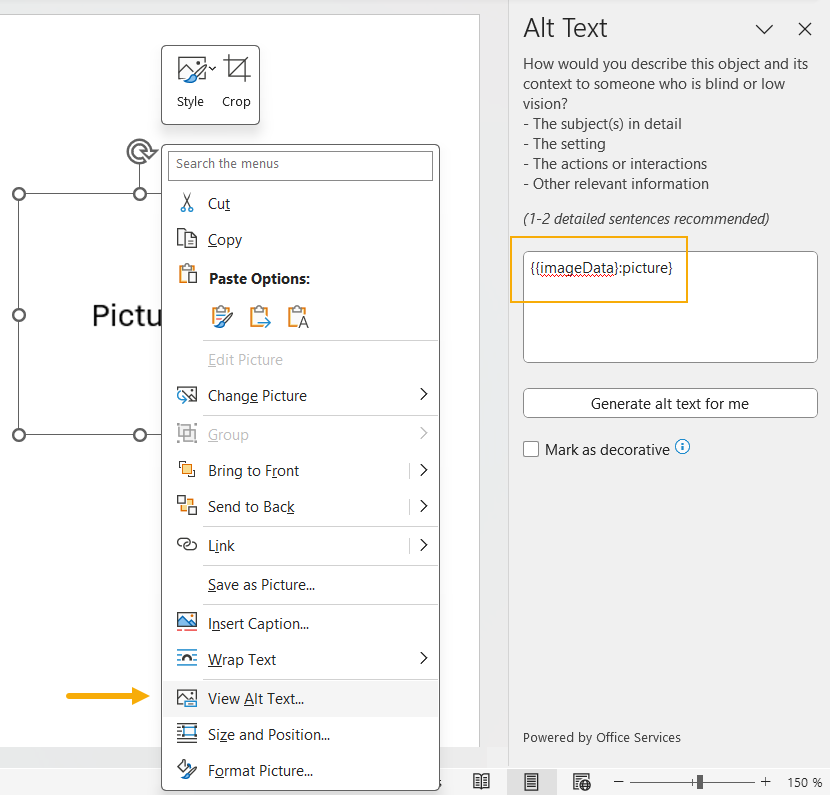The height and width of the screenshot is (795, 830).
Task: Open the Change Picture submenu
Action: [300, 395]
